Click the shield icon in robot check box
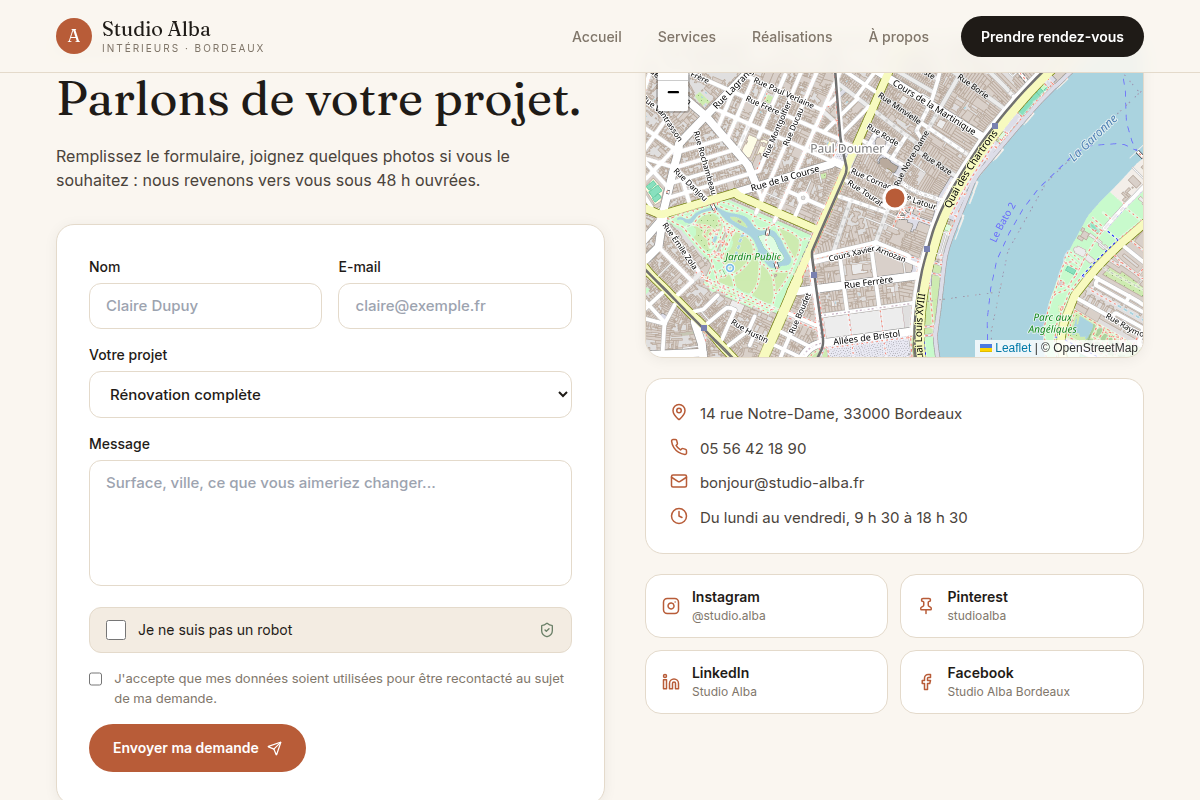Screen dimensions: 1200x800 point(547,630)
